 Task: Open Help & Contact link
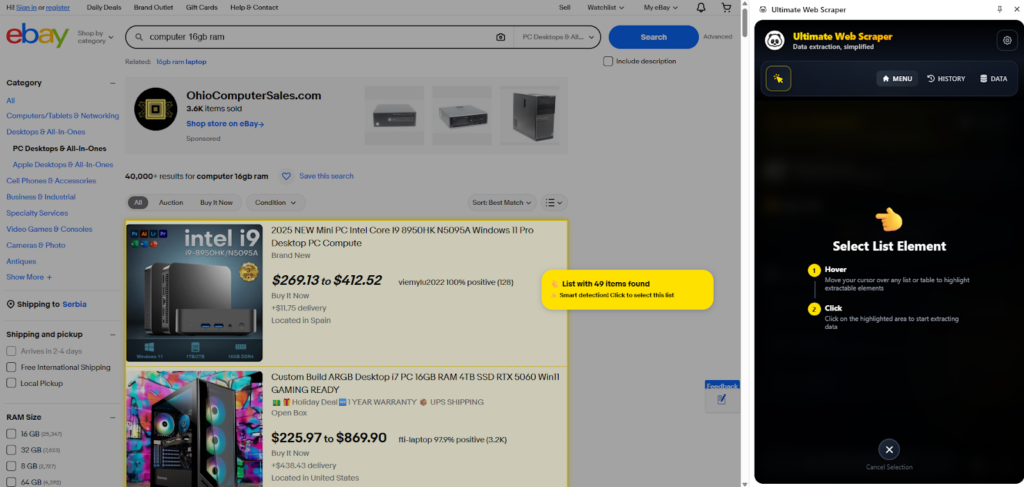coord(254,7)
